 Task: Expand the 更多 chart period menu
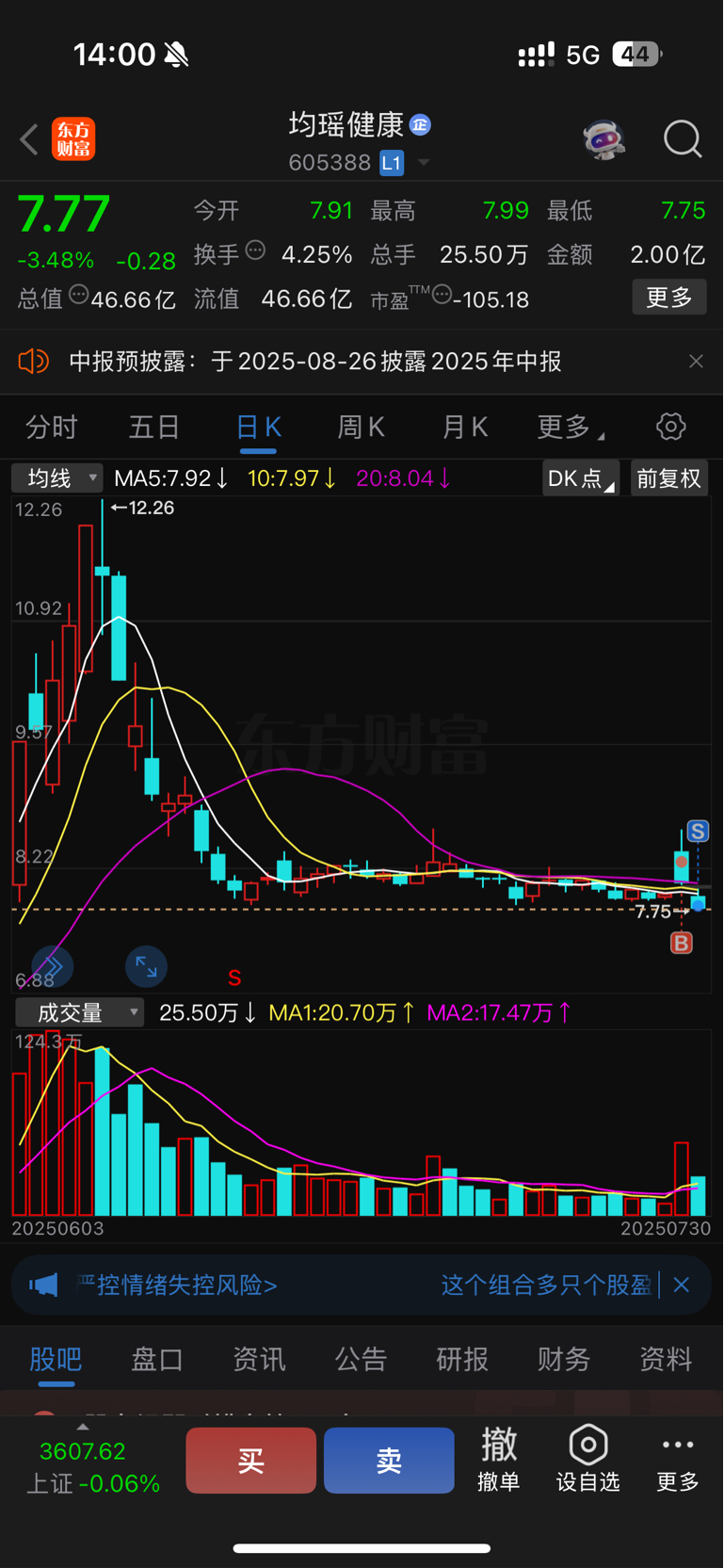tap(569, 428)
